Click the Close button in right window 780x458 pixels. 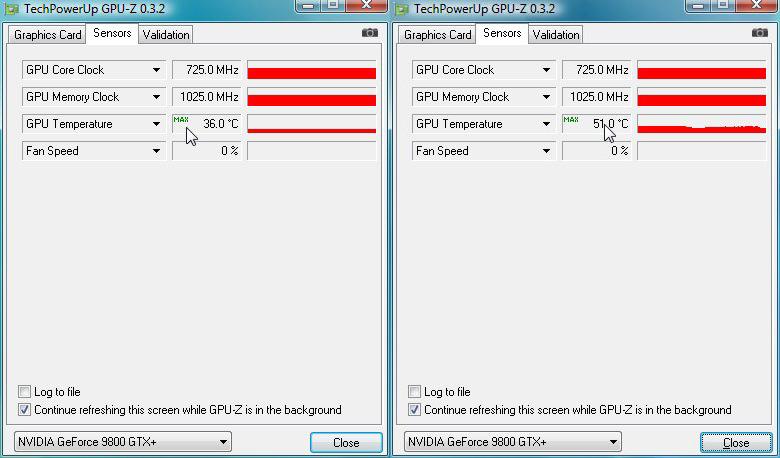click(736, 443)
